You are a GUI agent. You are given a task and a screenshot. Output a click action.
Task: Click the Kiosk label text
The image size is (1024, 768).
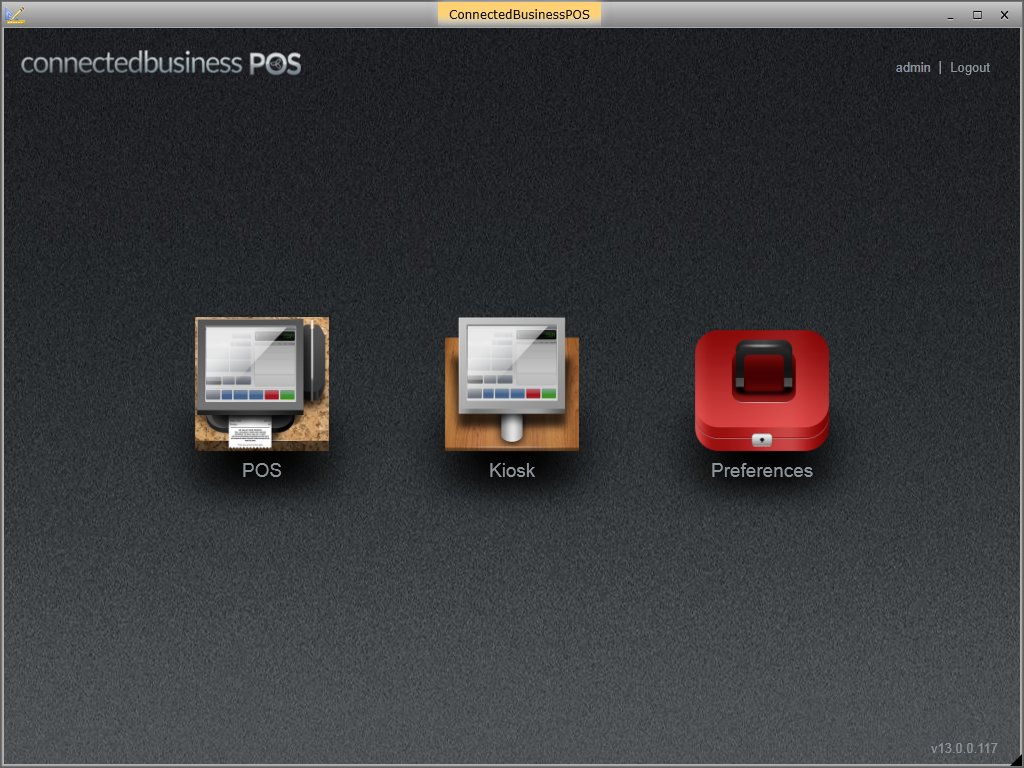(x=512, y=470)
